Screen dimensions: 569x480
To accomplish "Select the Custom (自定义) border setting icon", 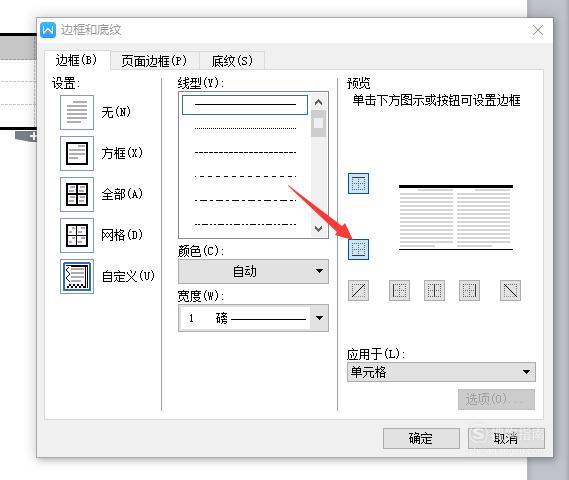I will point(77,276).
